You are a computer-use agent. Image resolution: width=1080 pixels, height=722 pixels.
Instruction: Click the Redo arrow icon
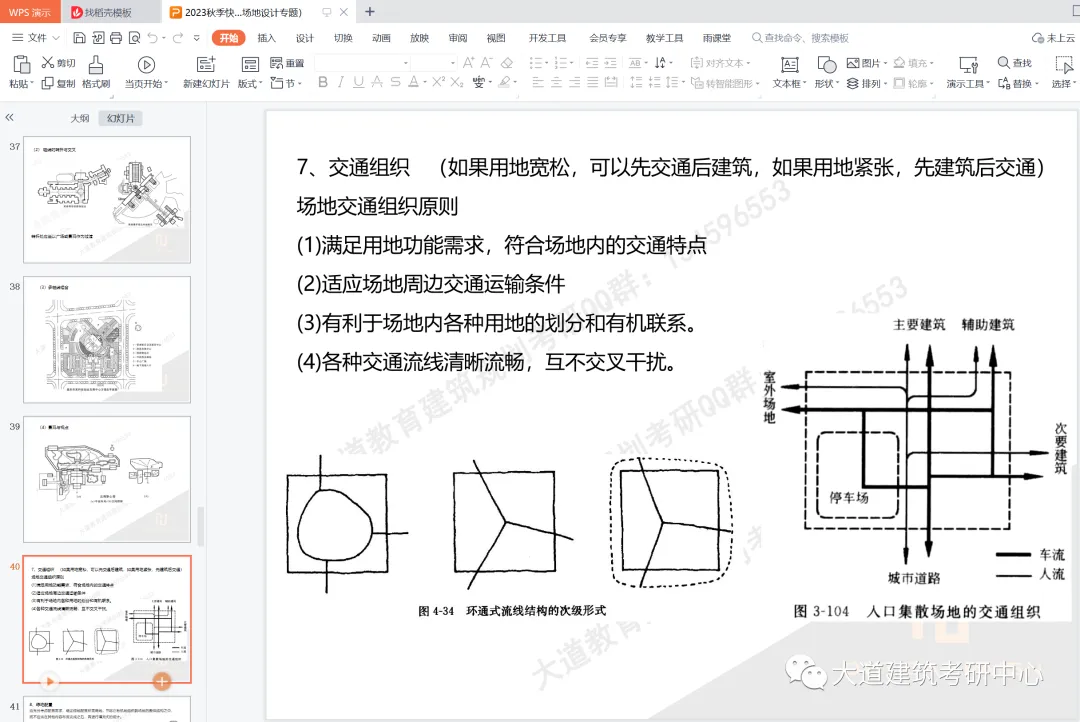point(178,38)
